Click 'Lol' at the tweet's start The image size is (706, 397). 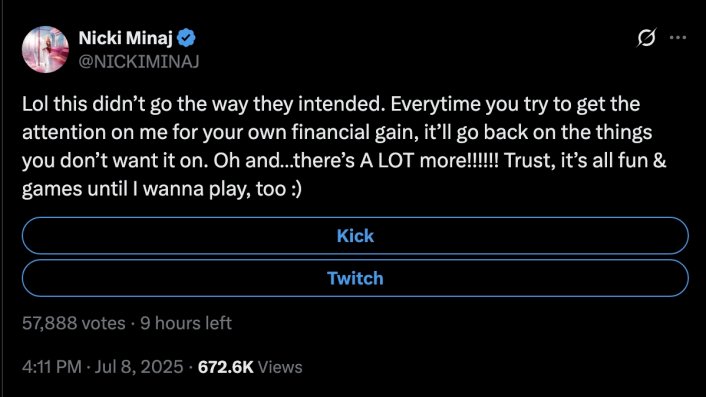pyautogui.click(x=35, y=104)
